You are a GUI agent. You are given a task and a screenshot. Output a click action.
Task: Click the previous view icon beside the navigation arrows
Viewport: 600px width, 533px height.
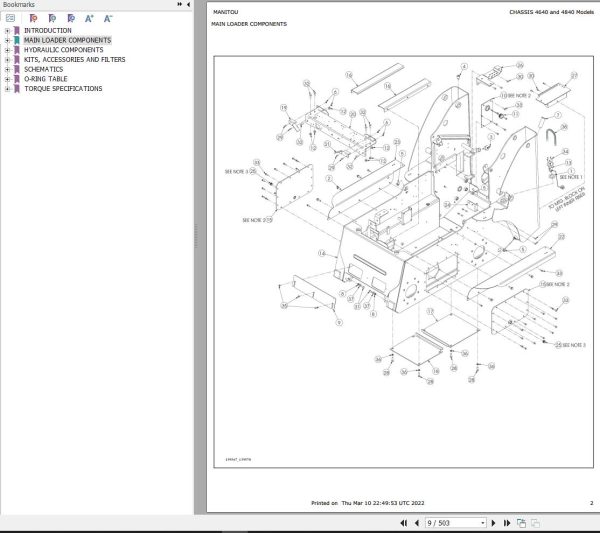click(521, 523)
